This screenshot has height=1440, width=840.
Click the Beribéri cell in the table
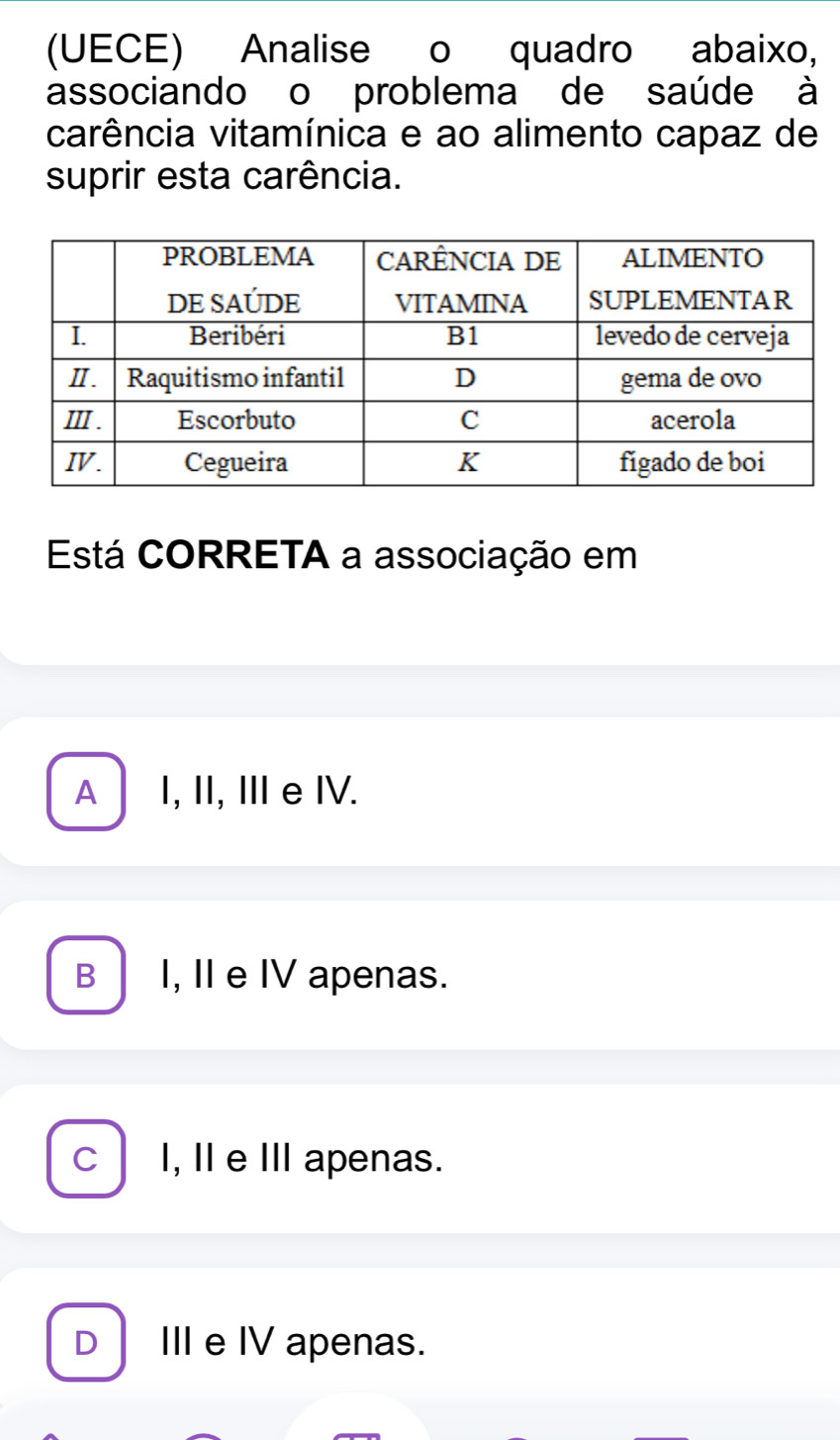pos(237,336)
